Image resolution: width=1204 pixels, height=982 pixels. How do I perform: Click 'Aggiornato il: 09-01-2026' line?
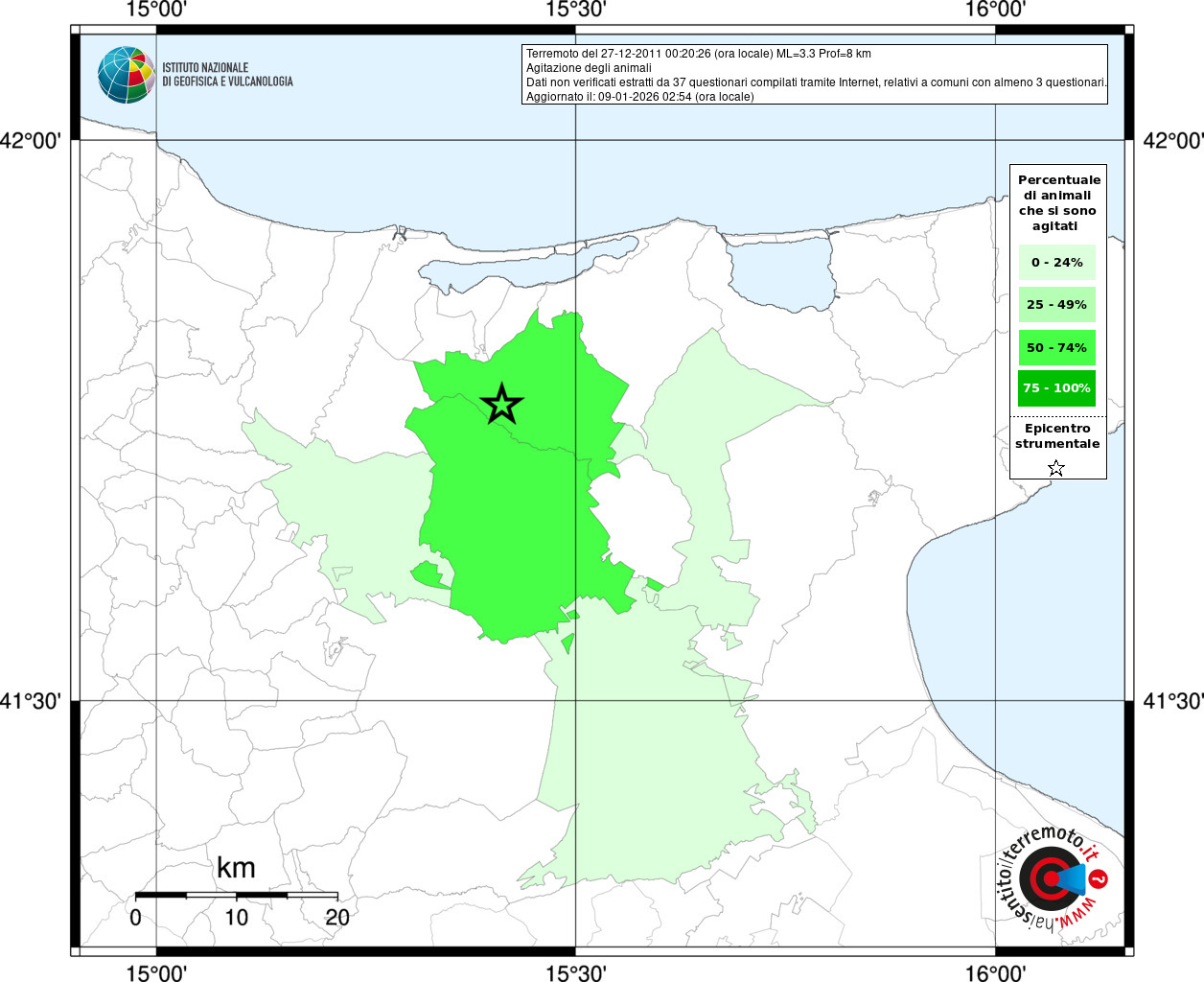click(x=640, y=97)
